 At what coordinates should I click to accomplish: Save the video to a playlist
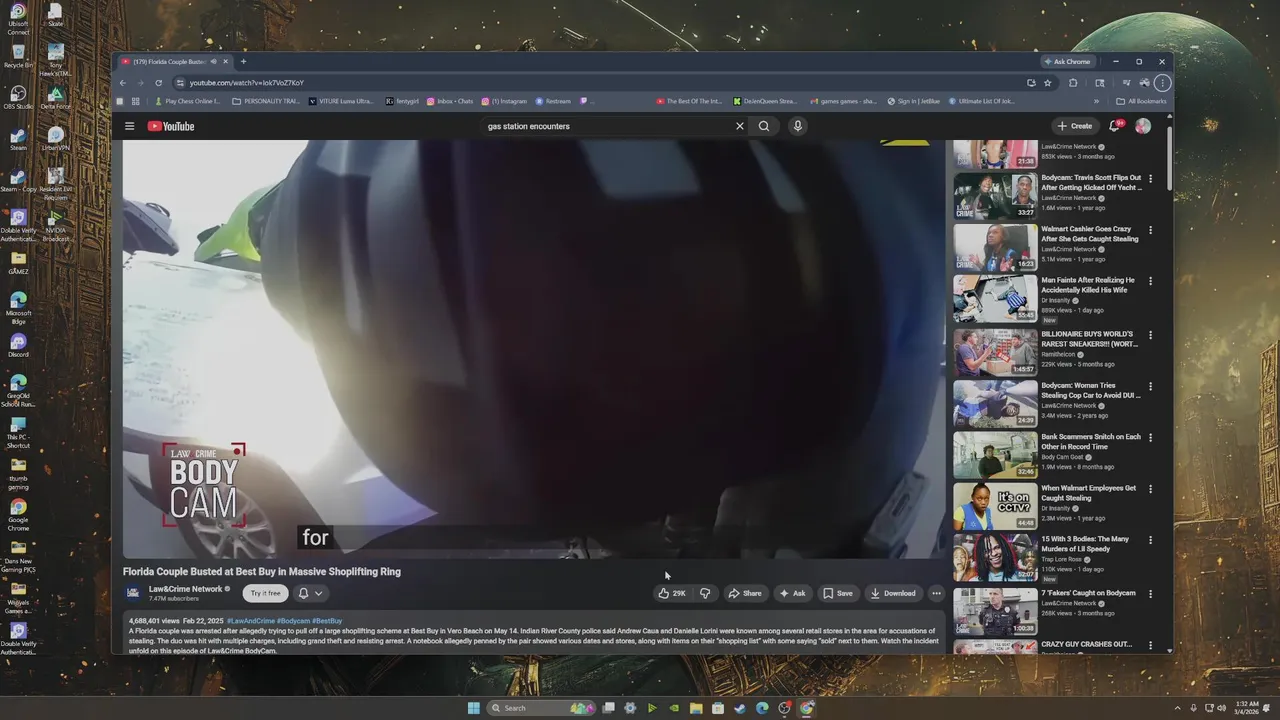point(838,593)
